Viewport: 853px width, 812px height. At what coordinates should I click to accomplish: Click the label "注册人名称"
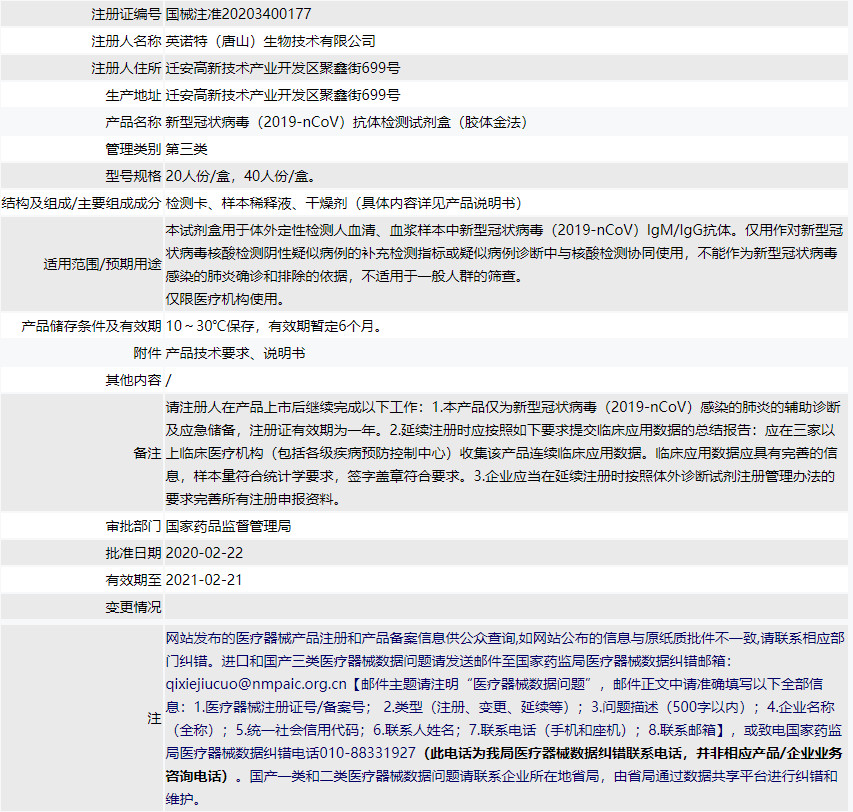tap(126, 41)
